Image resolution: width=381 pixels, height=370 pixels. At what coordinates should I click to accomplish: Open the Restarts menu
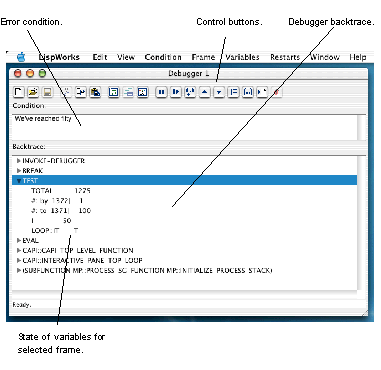285,57
